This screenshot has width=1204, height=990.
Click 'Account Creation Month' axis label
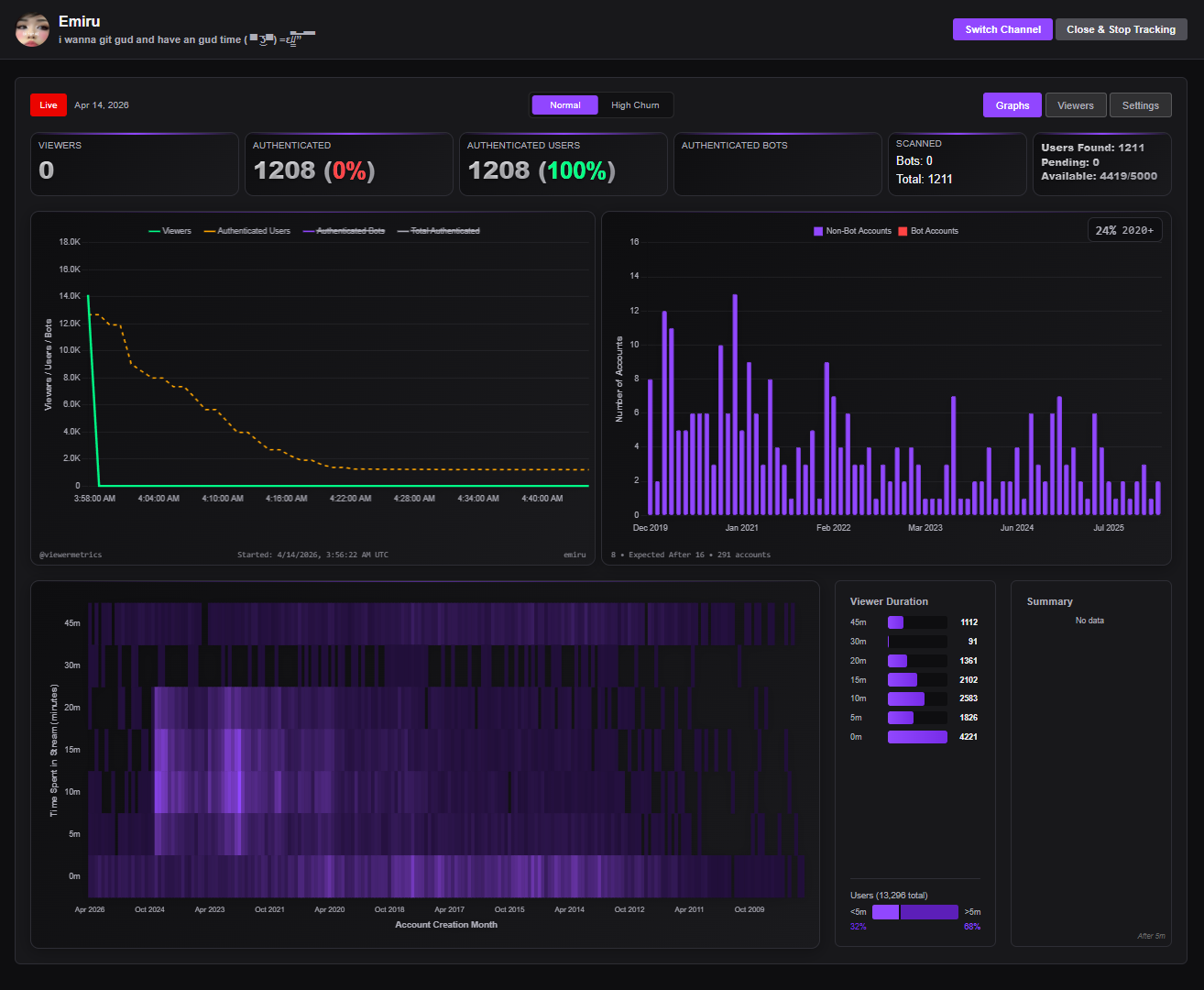[x=446, y=925]
